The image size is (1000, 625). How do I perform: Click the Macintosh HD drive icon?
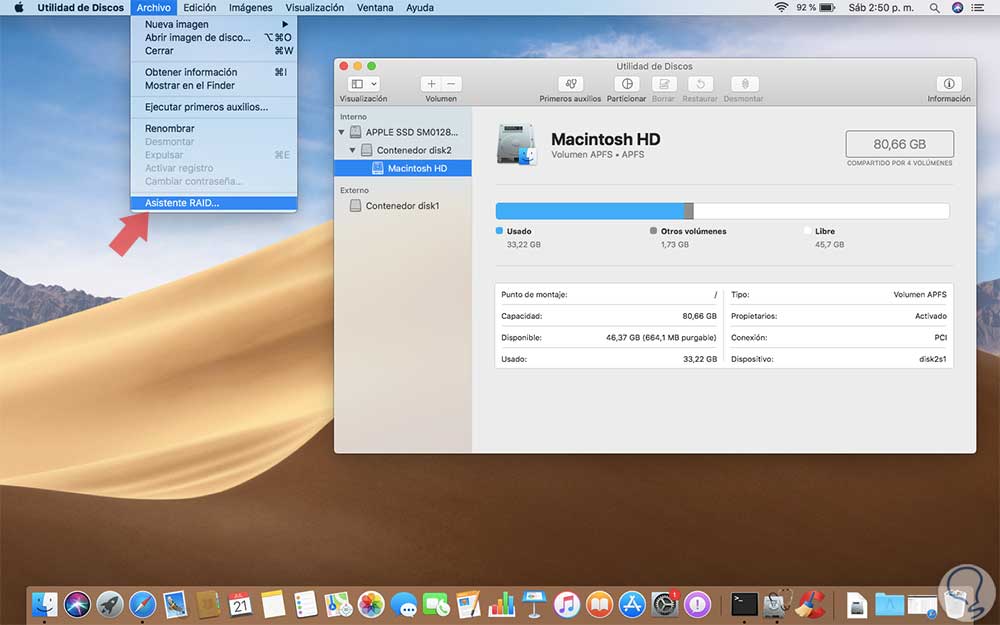pyautogui.click(x=516, y=145)
